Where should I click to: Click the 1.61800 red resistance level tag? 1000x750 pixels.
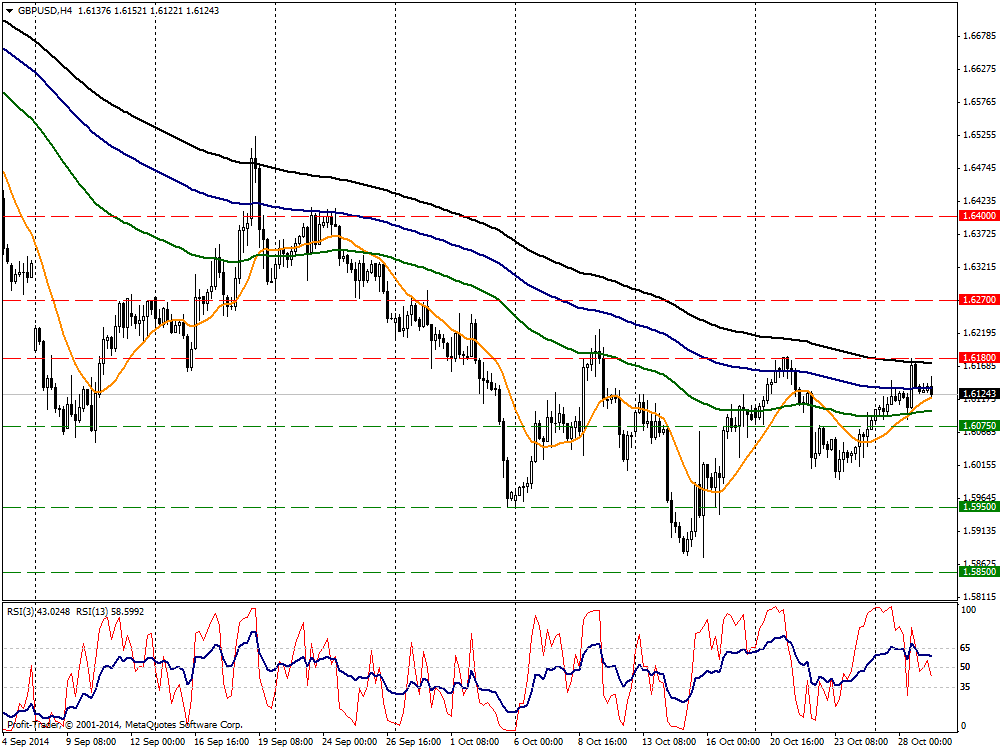tap(977, 357)
